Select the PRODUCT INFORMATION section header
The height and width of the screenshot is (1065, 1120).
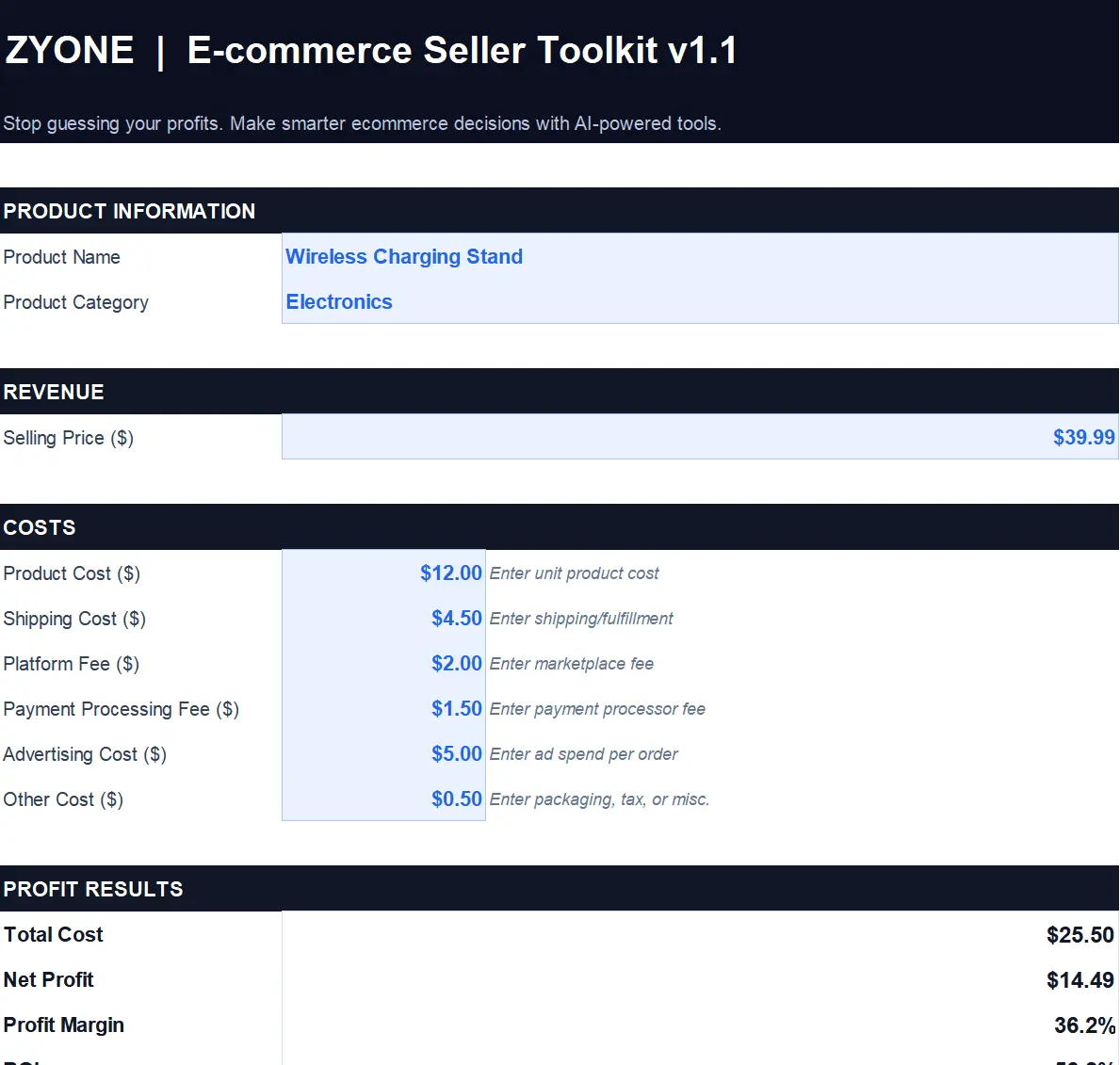[x=560, y=211]
